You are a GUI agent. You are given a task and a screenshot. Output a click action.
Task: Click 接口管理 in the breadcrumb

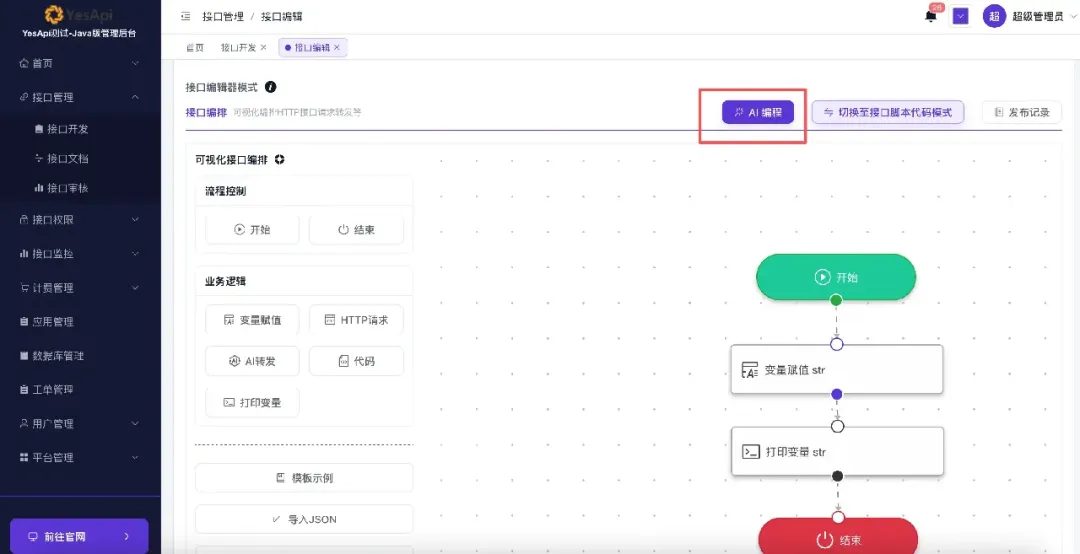[222, 17]
